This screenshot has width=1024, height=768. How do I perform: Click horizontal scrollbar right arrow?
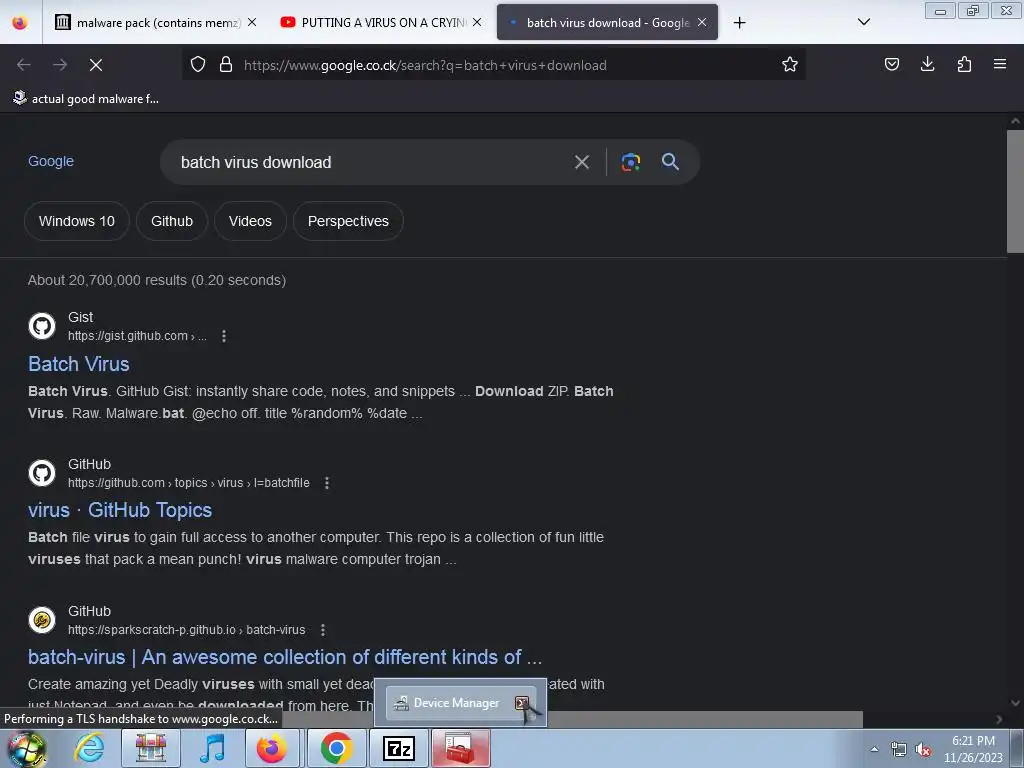pos(999,719)
